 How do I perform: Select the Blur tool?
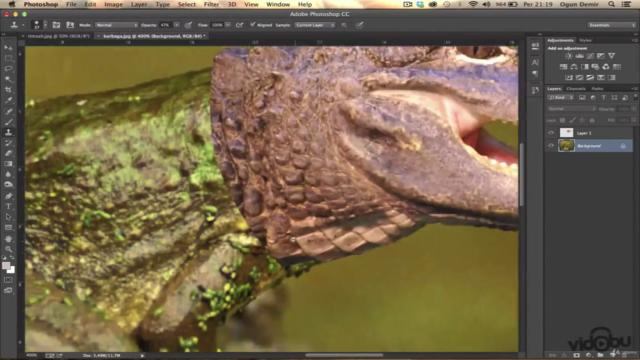pos(8,174)
